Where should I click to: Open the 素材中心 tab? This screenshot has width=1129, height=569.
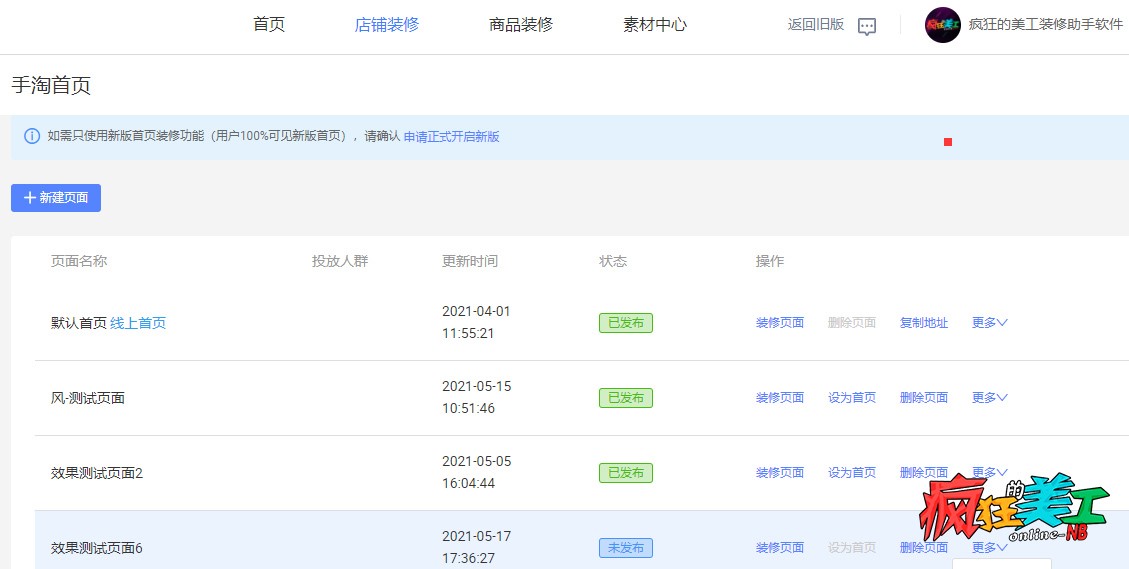point(655,25)
